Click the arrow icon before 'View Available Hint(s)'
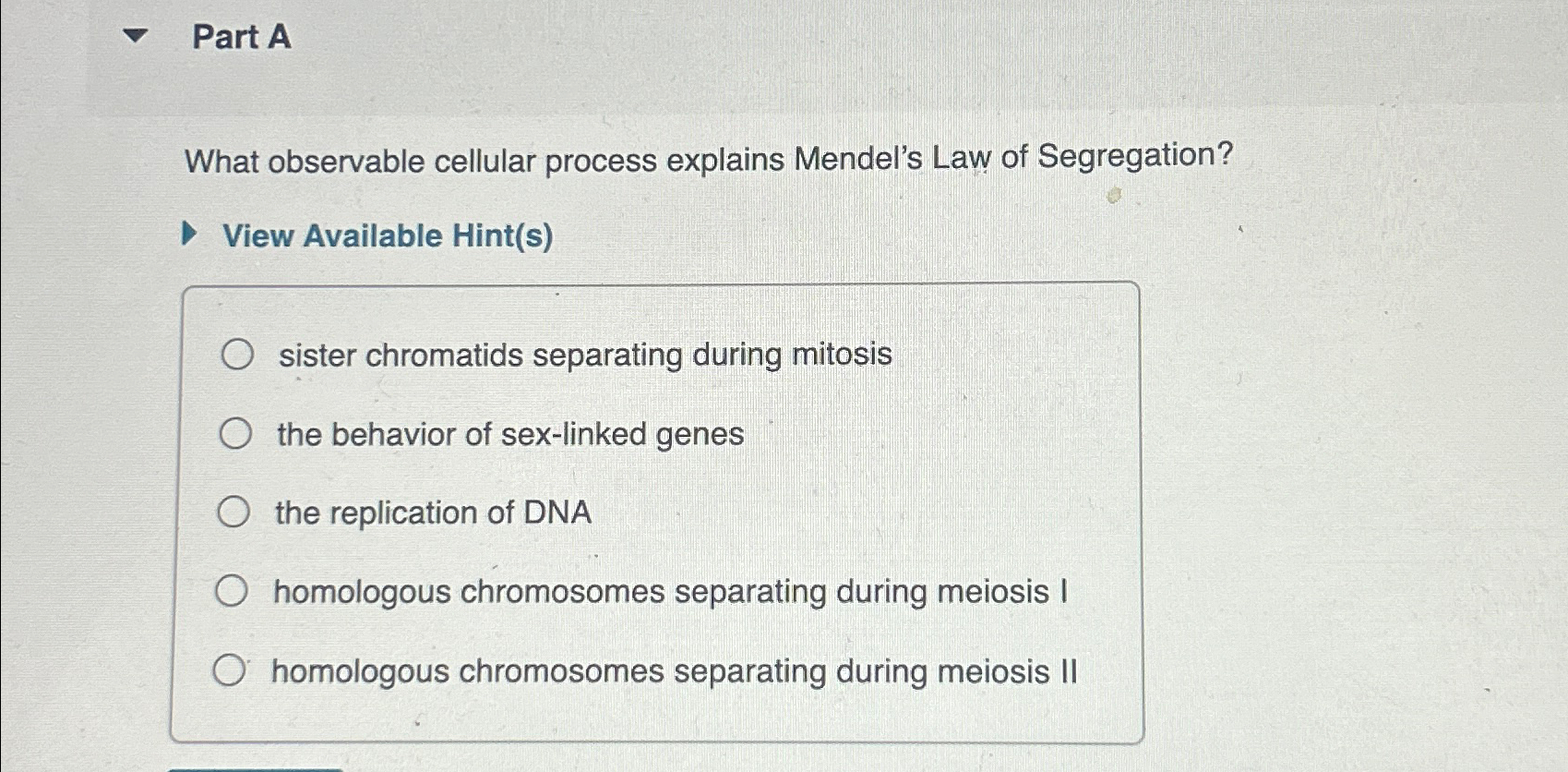This screenshot has width=1568, height=772. [x=189, y=235]
